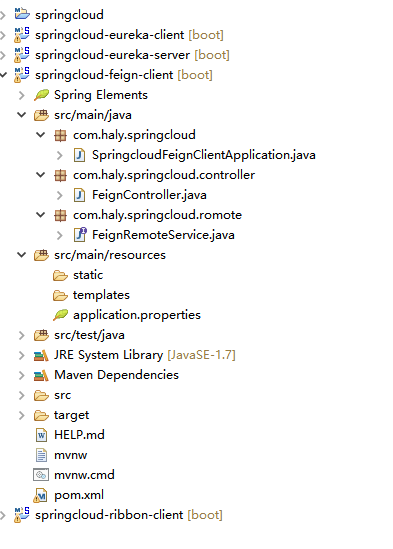Select the pom.xml file name
393x549 pixels.
point(79,495)
